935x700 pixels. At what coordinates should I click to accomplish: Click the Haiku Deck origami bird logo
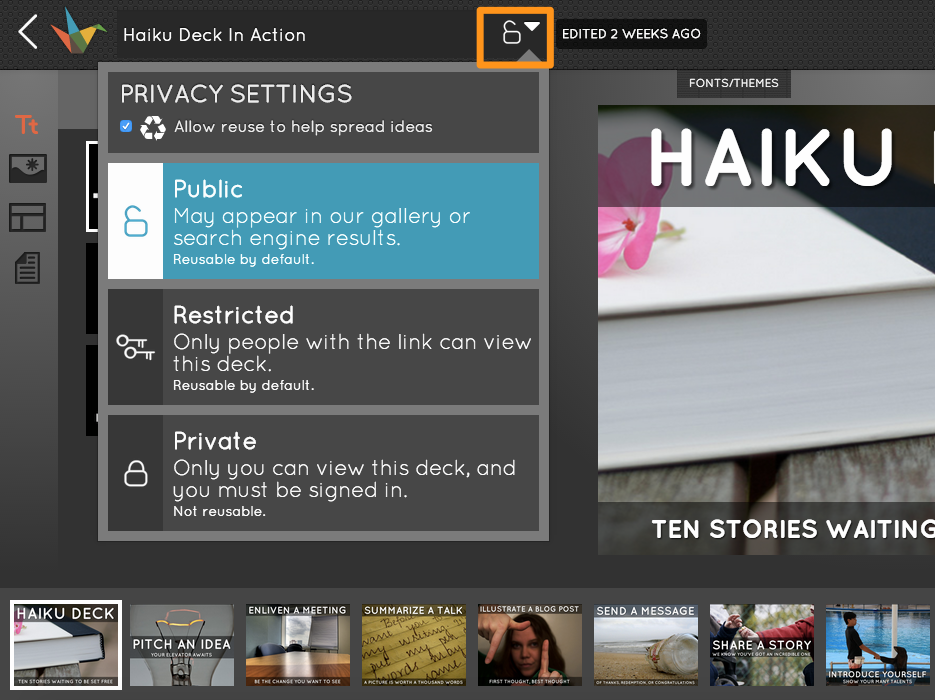(x=79, y=32)
